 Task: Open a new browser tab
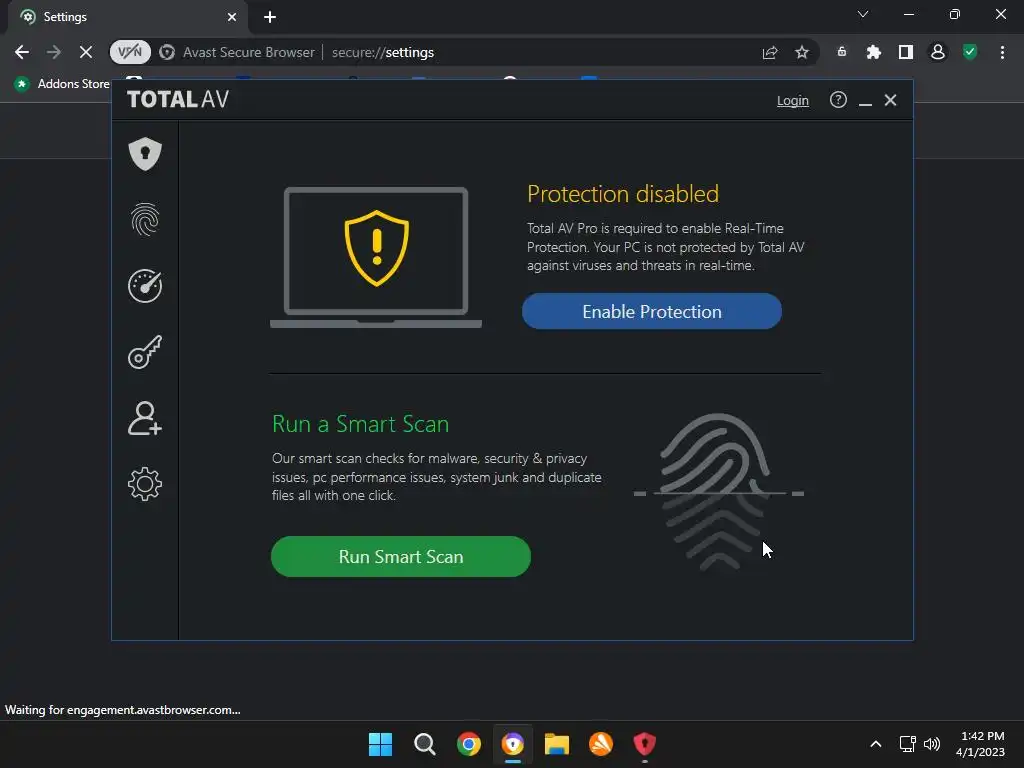pyautogui.click(x=270, y=17)
